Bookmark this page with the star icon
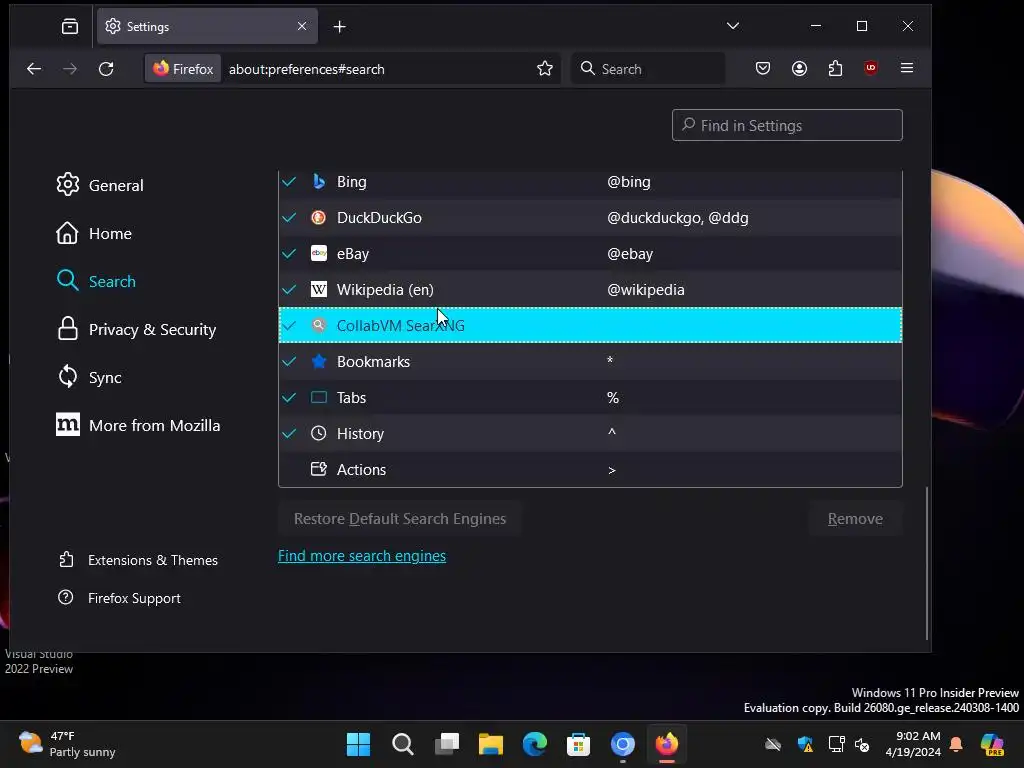 pos(545,69)
